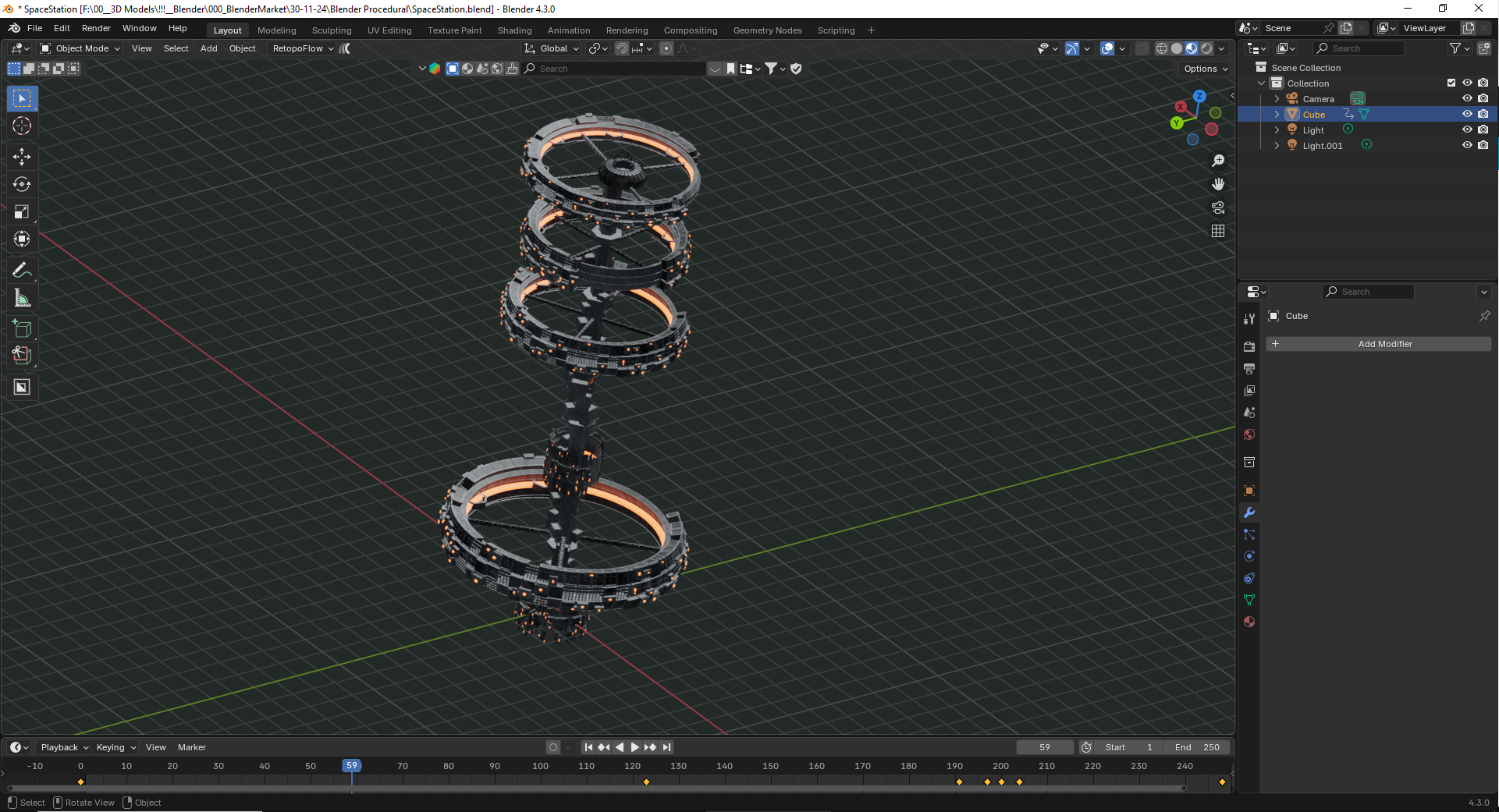Screen dimensions: 1499x812
Task: Toggle X-ray mode in viewport header
Action: (x=1142, y=48)
